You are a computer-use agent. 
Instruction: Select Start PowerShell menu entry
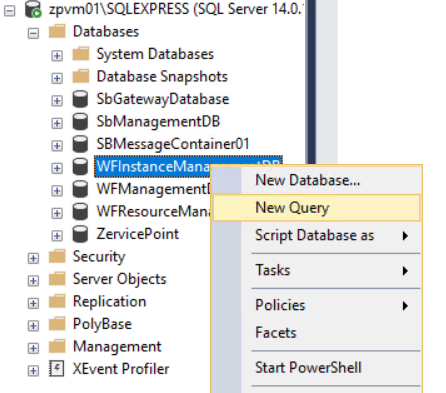click(317, 368)
